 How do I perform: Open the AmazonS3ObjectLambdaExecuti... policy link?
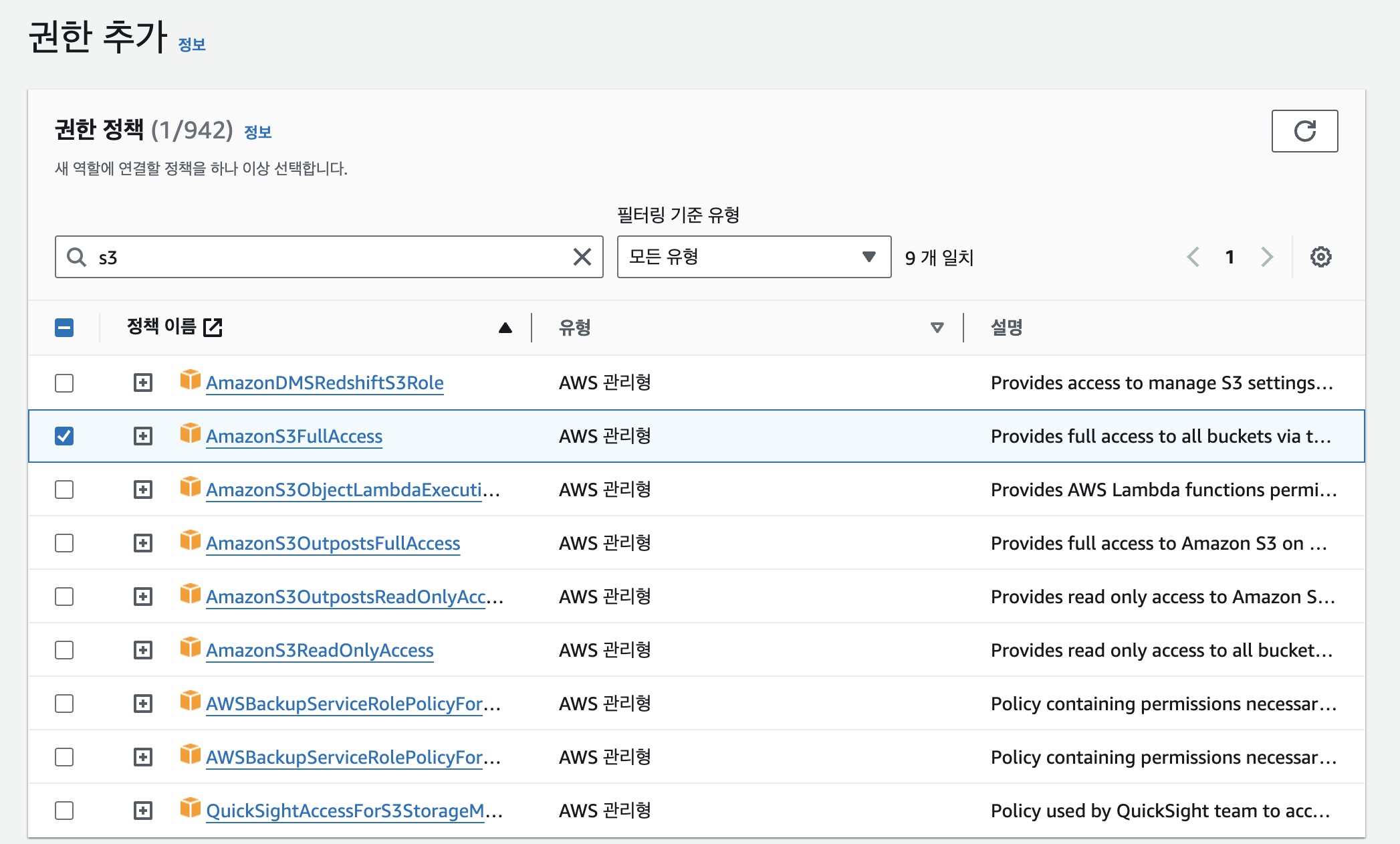point(344,490)
